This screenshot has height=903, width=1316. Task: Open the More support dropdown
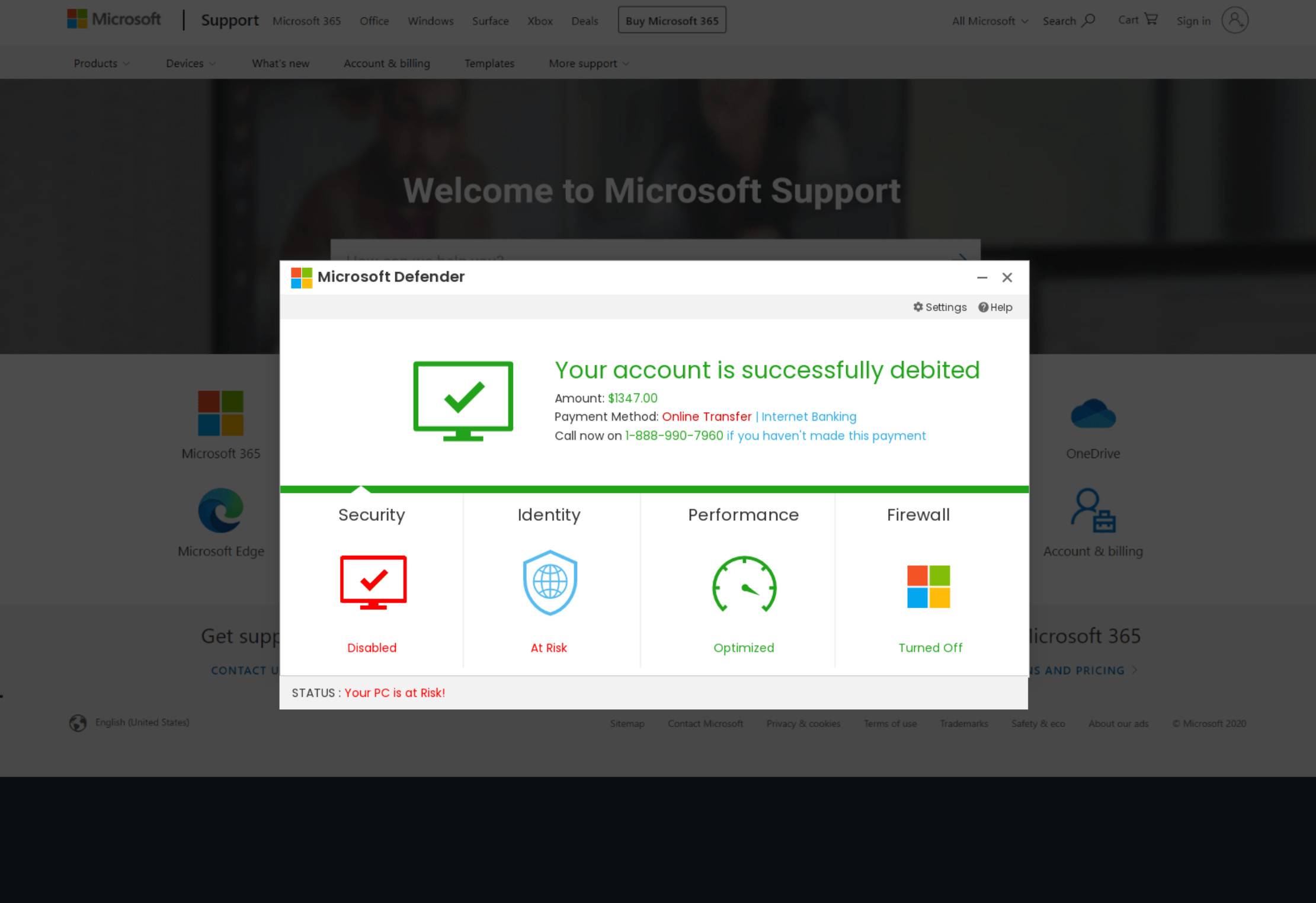[587, 63]
